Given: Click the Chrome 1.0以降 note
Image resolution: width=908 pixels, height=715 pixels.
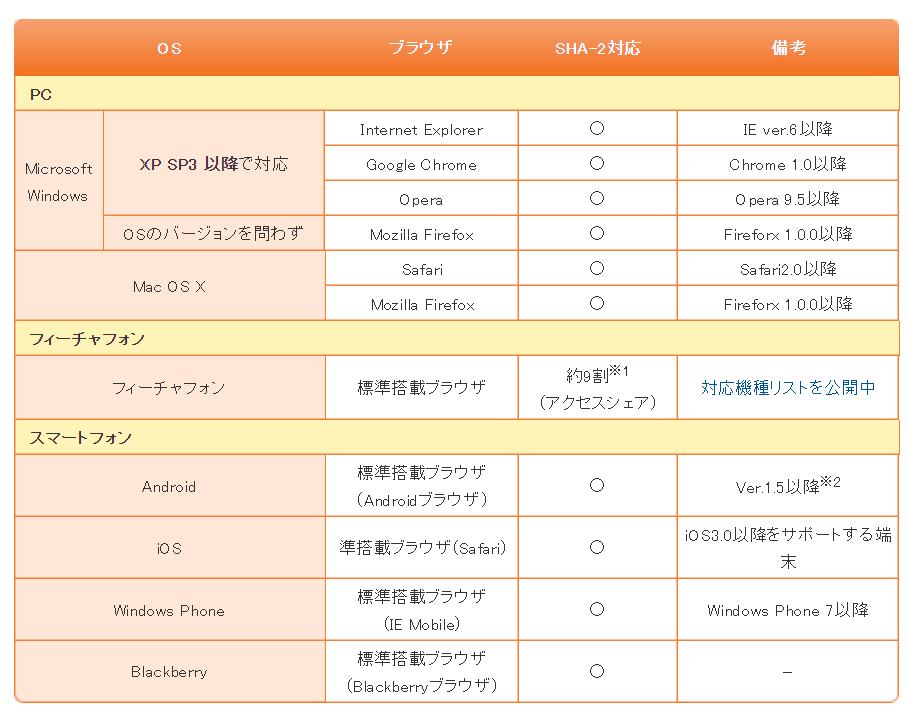Looking at the screenshot, I should tap(788, 164).
